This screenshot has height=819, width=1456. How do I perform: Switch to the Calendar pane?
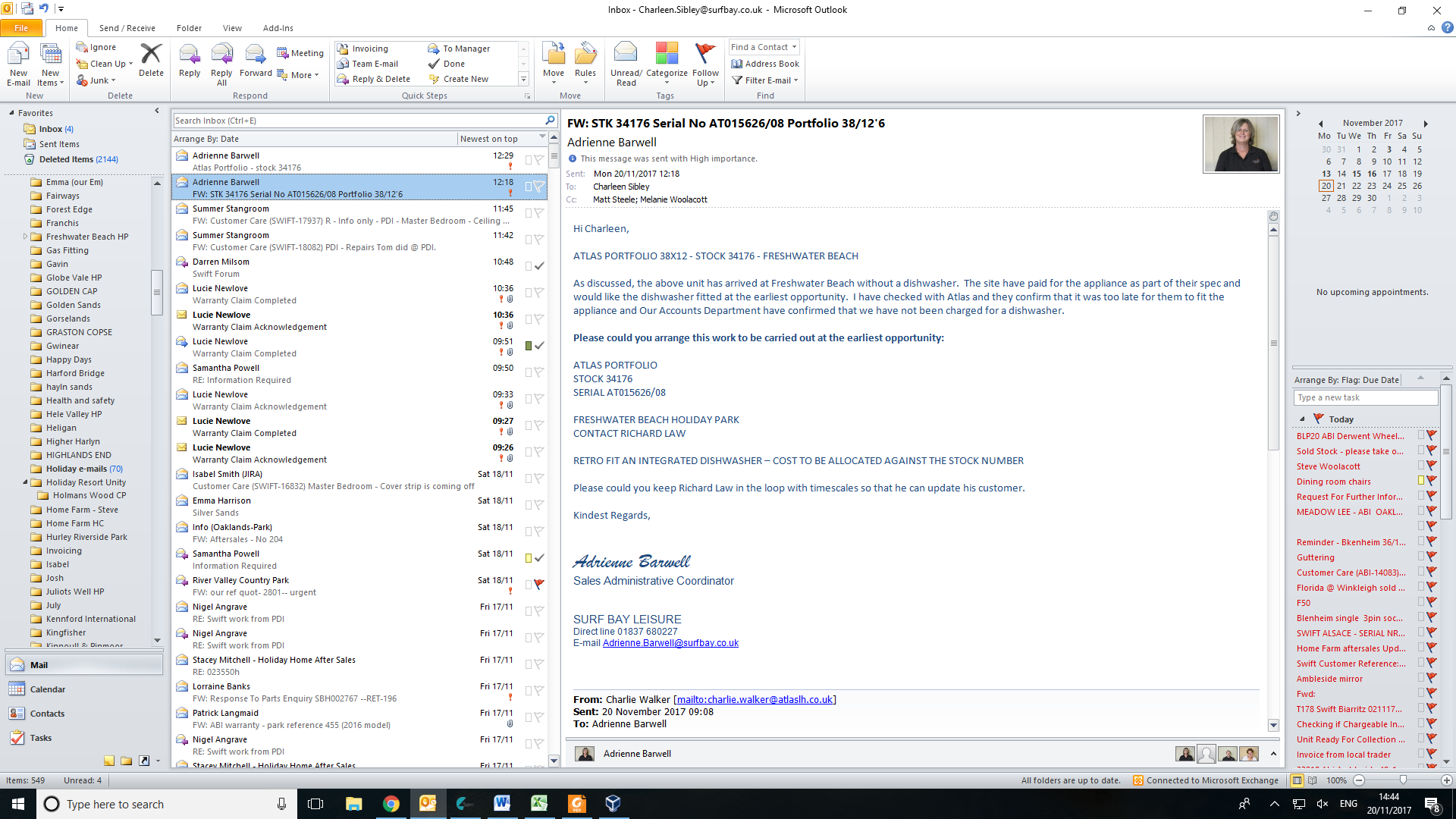click(x=47, y=689)
